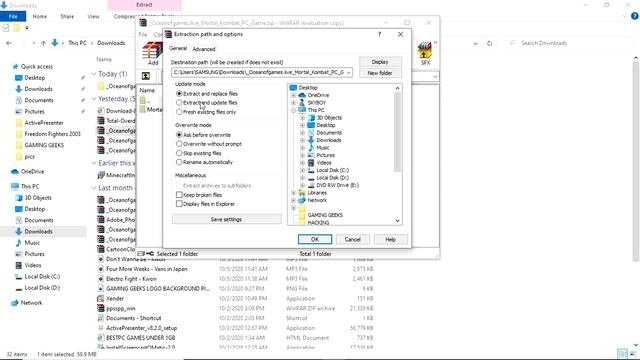Collapse This PC node in dialog tree
The height and width of the screenshot is (360, 640).
(293, 110)
